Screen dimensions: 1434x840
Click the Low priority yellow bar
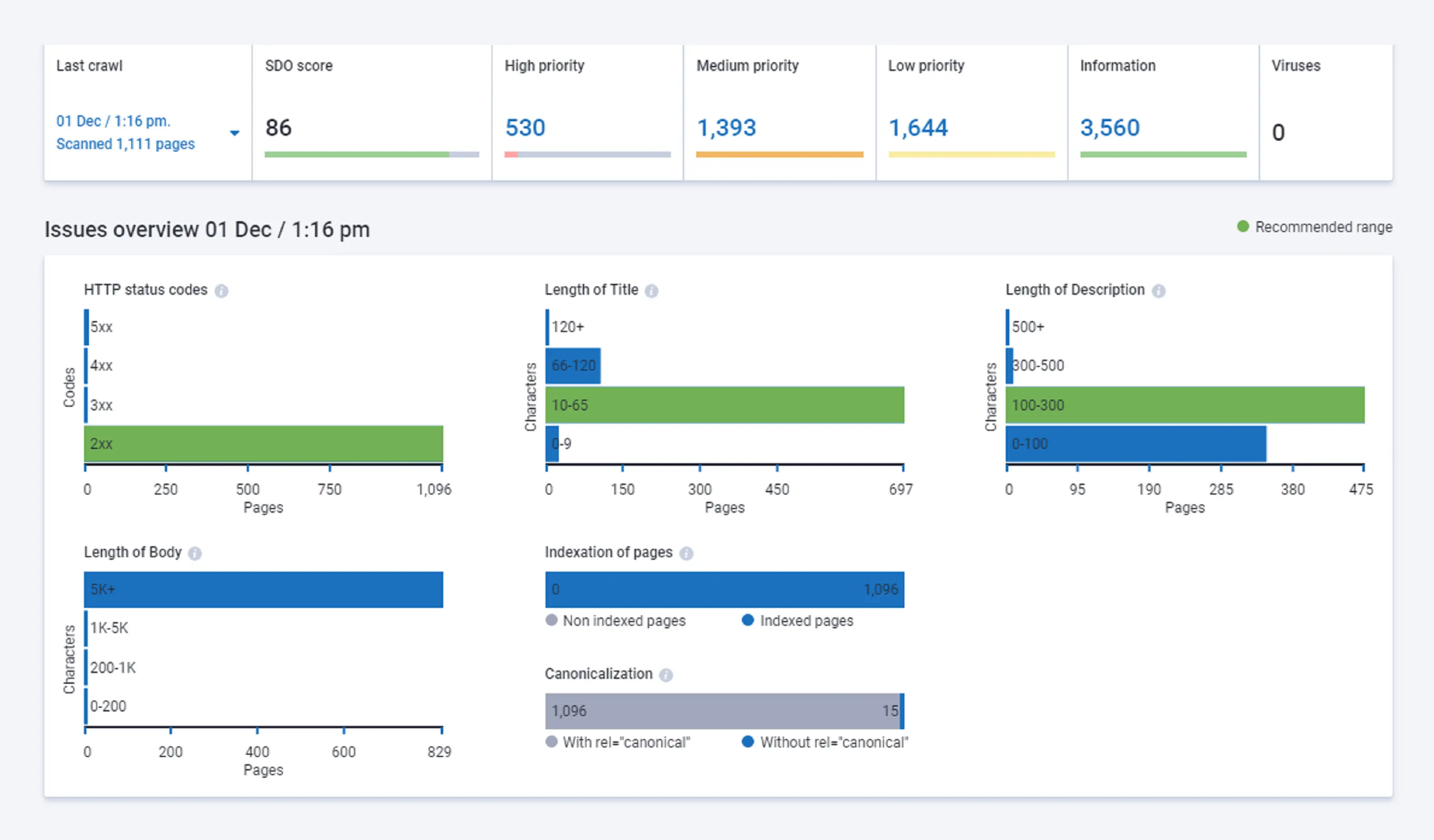click(971, 154)
